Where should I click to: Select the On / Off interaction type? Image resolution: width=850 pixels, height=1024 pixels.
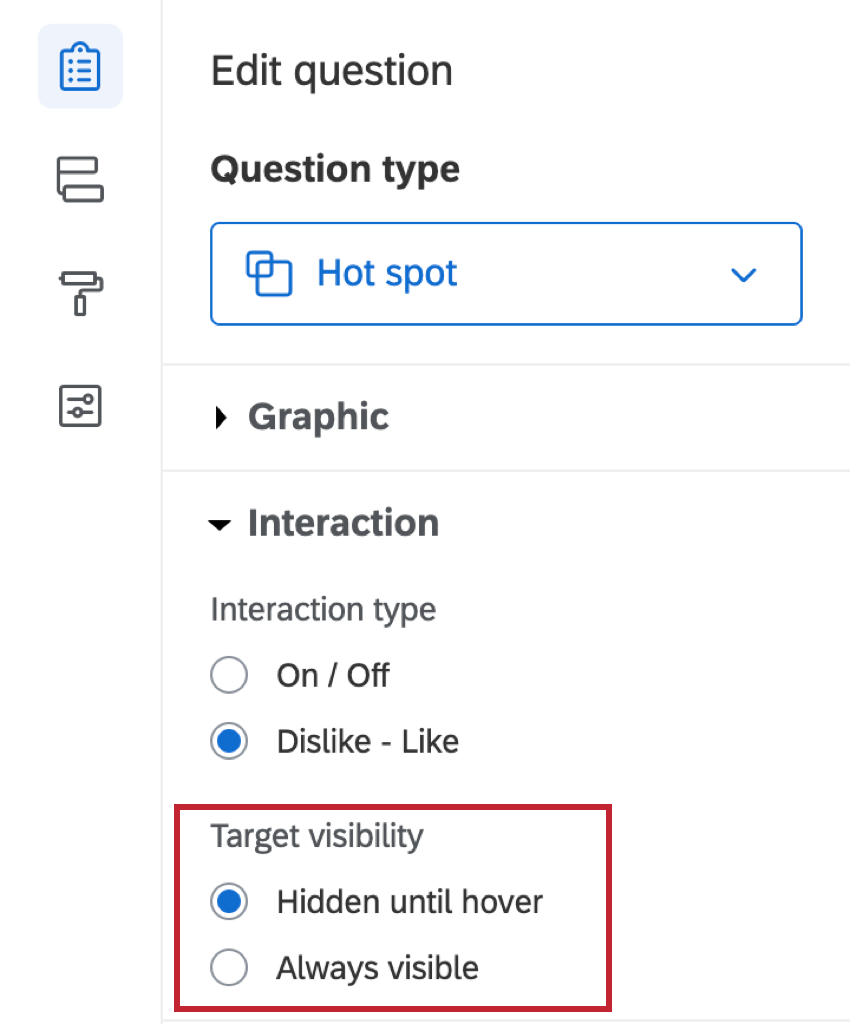pyautogui.click(x=229, y=675)
